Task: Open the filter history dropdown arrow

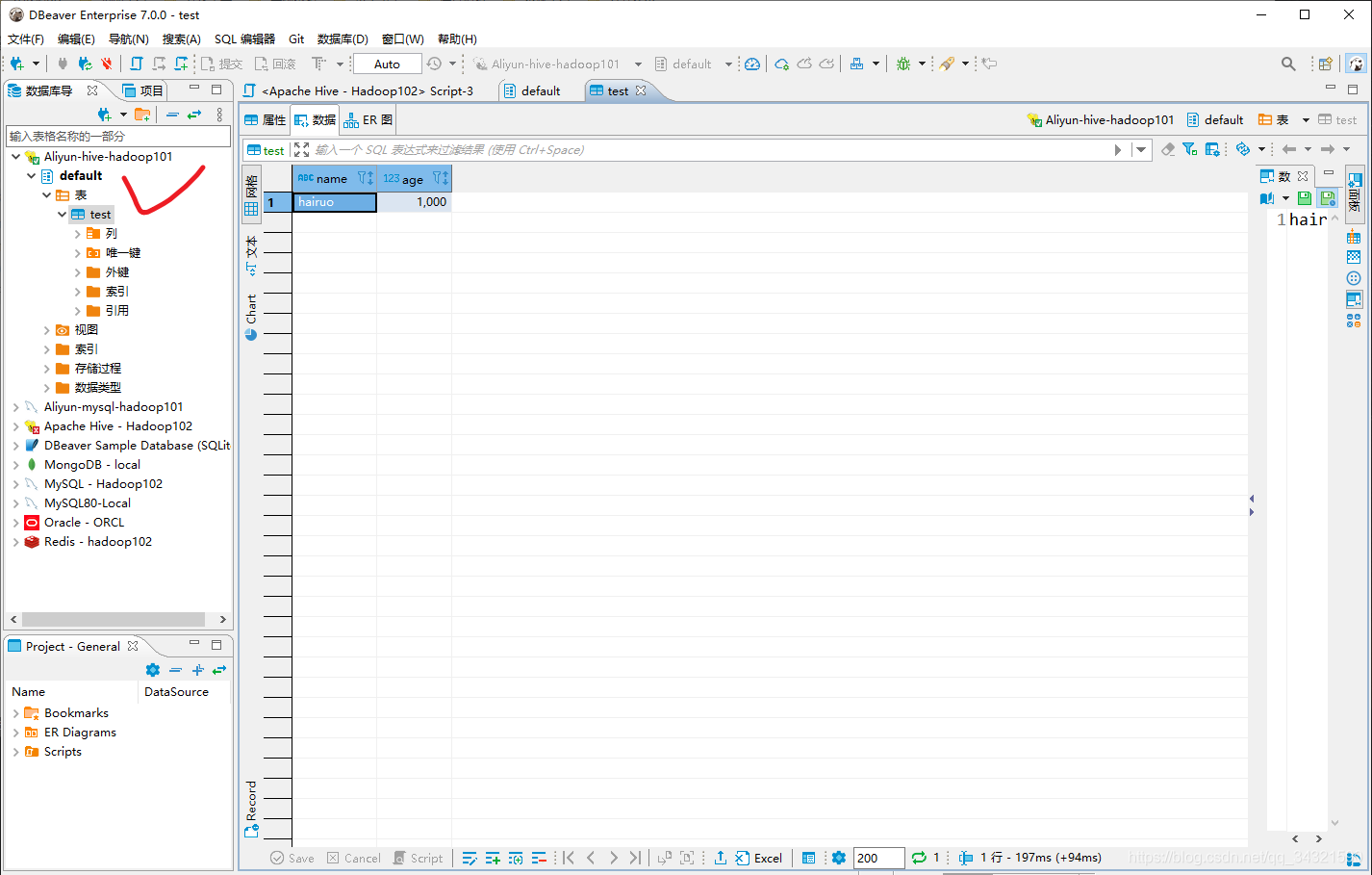Action: [1141, 149]
